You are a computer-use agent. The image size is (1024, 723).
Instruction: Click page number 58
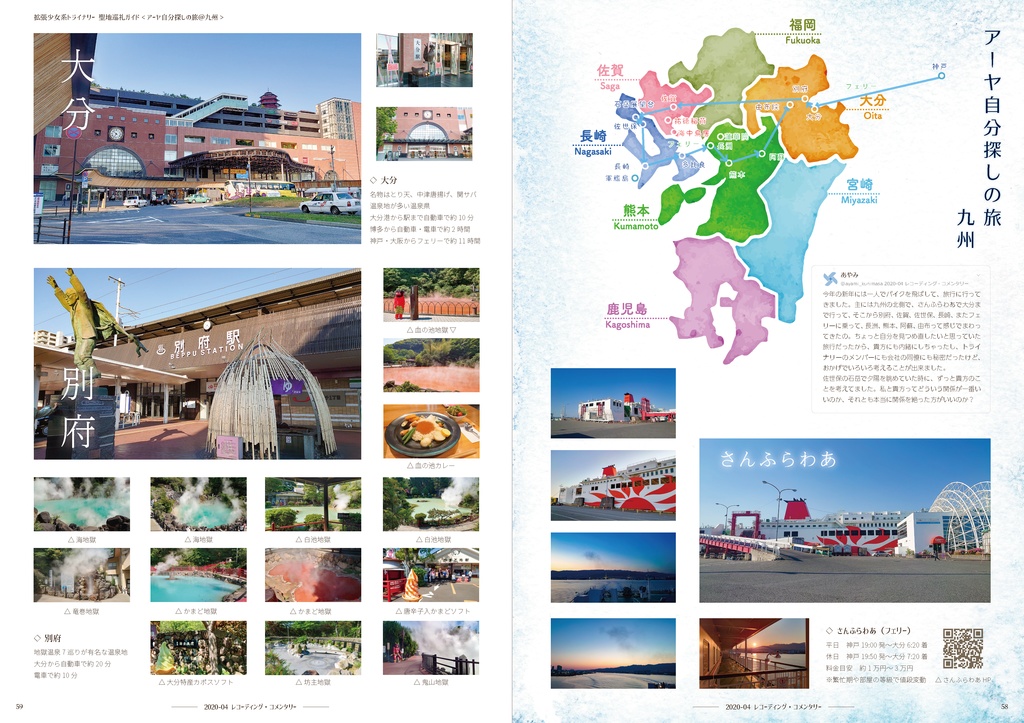(x=1004, y=707)
